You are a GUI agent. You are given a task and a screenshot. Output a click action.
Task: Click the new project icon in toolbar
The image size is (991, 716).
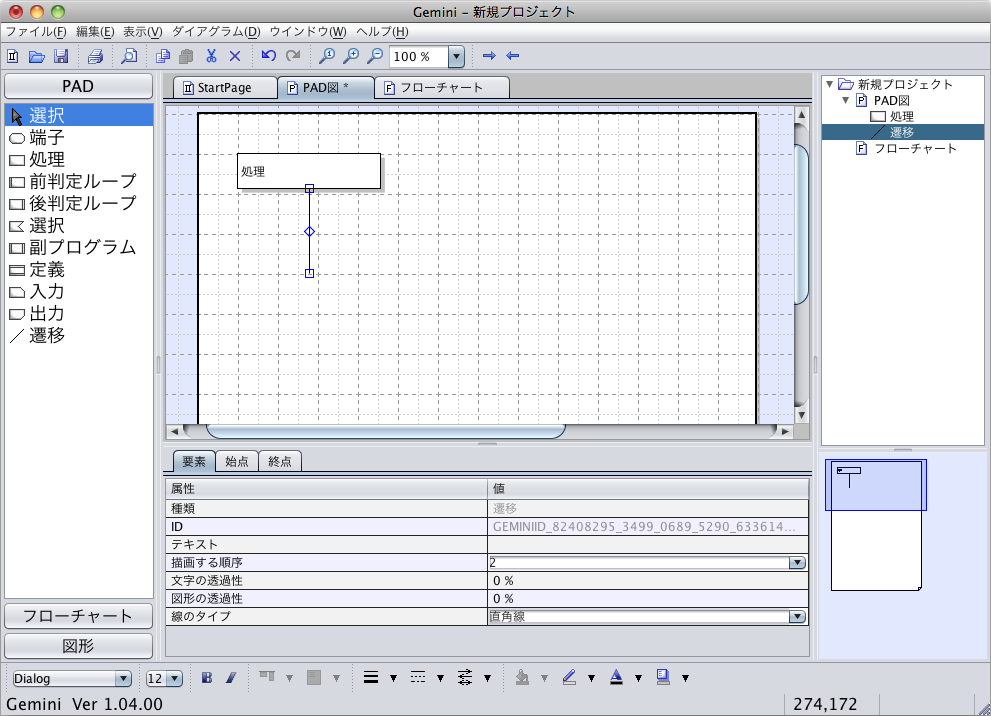13,56
